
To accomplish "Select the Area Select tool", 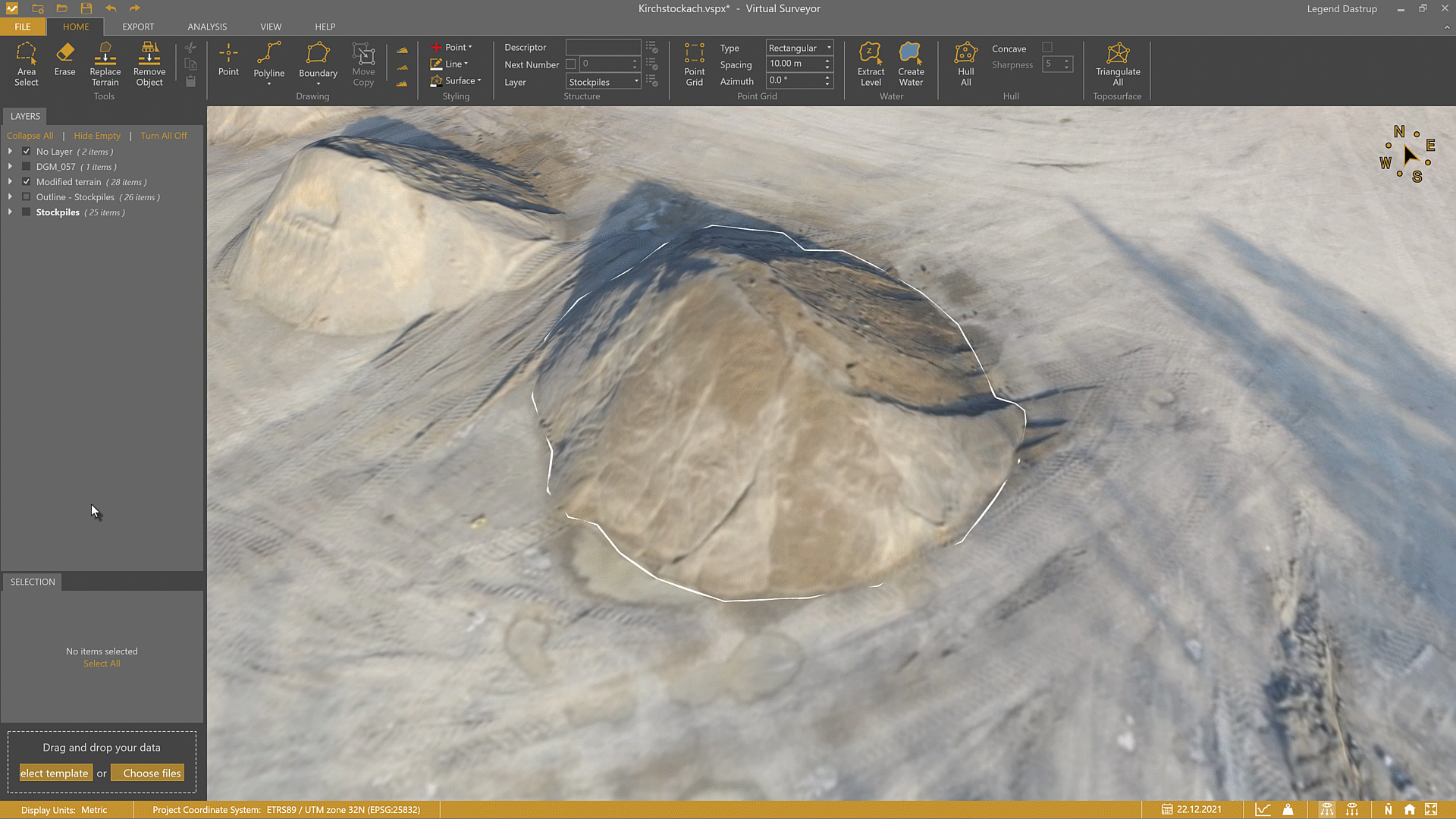I will click(x=27, y=64).
